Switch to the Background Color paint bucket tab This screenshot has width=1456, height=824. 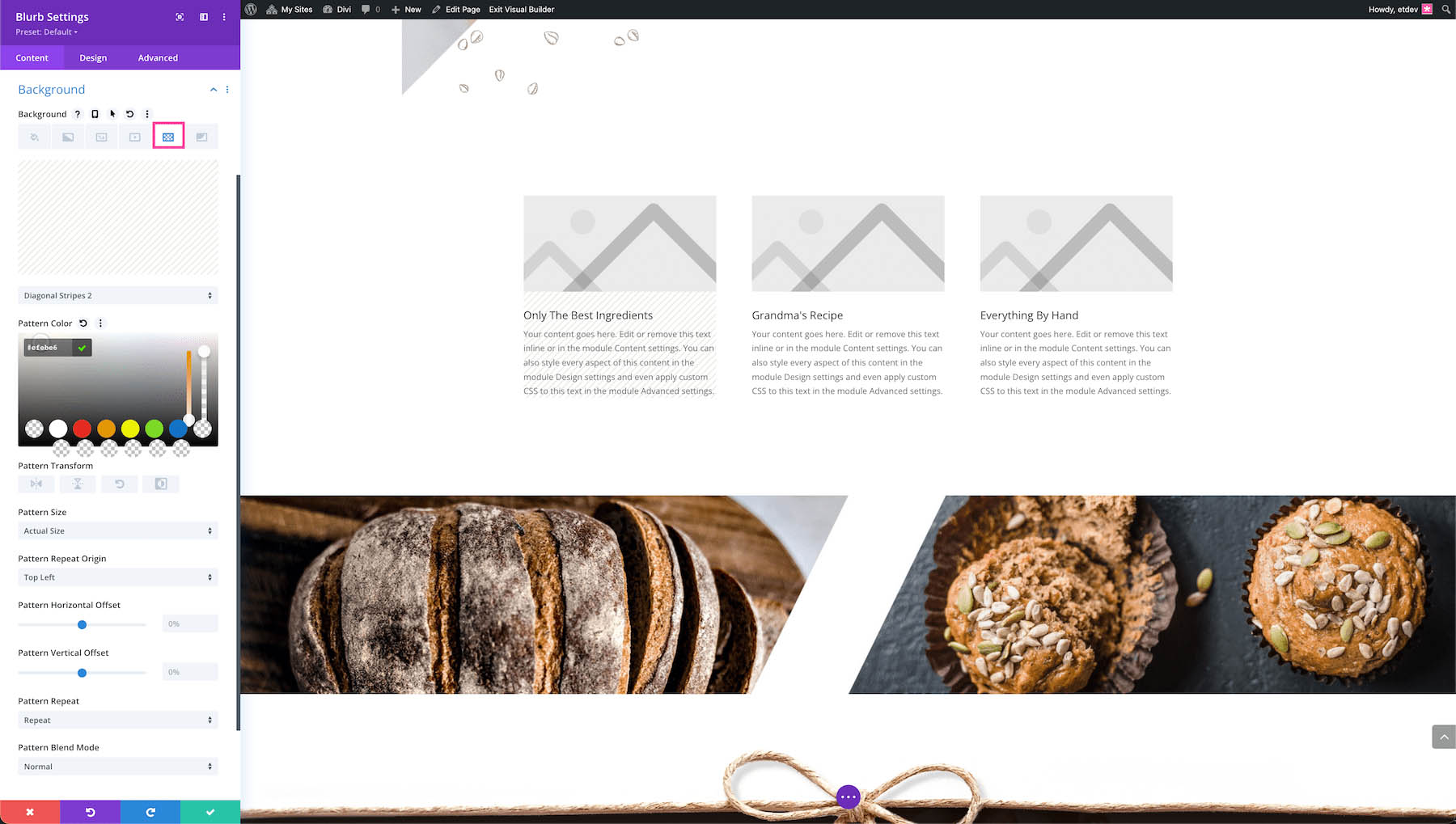point(34,137)
